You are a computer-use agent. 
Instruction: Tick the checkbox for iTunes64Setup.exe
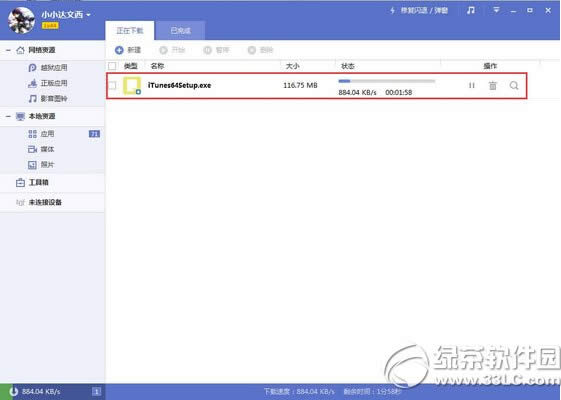112,86
